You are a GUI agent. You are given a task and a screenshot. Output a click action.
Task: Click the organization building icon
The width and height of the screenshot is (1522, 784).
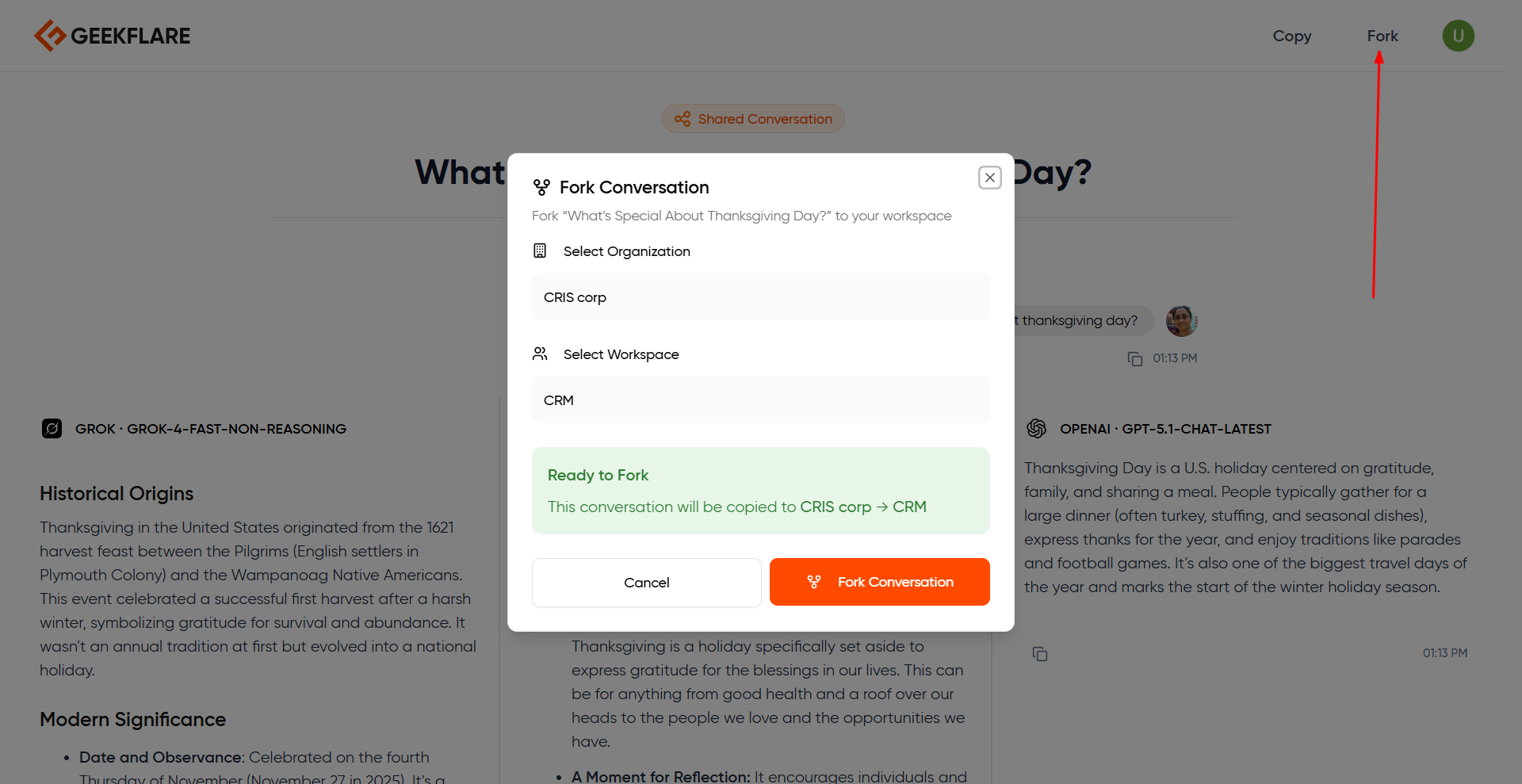coord(539,250)
